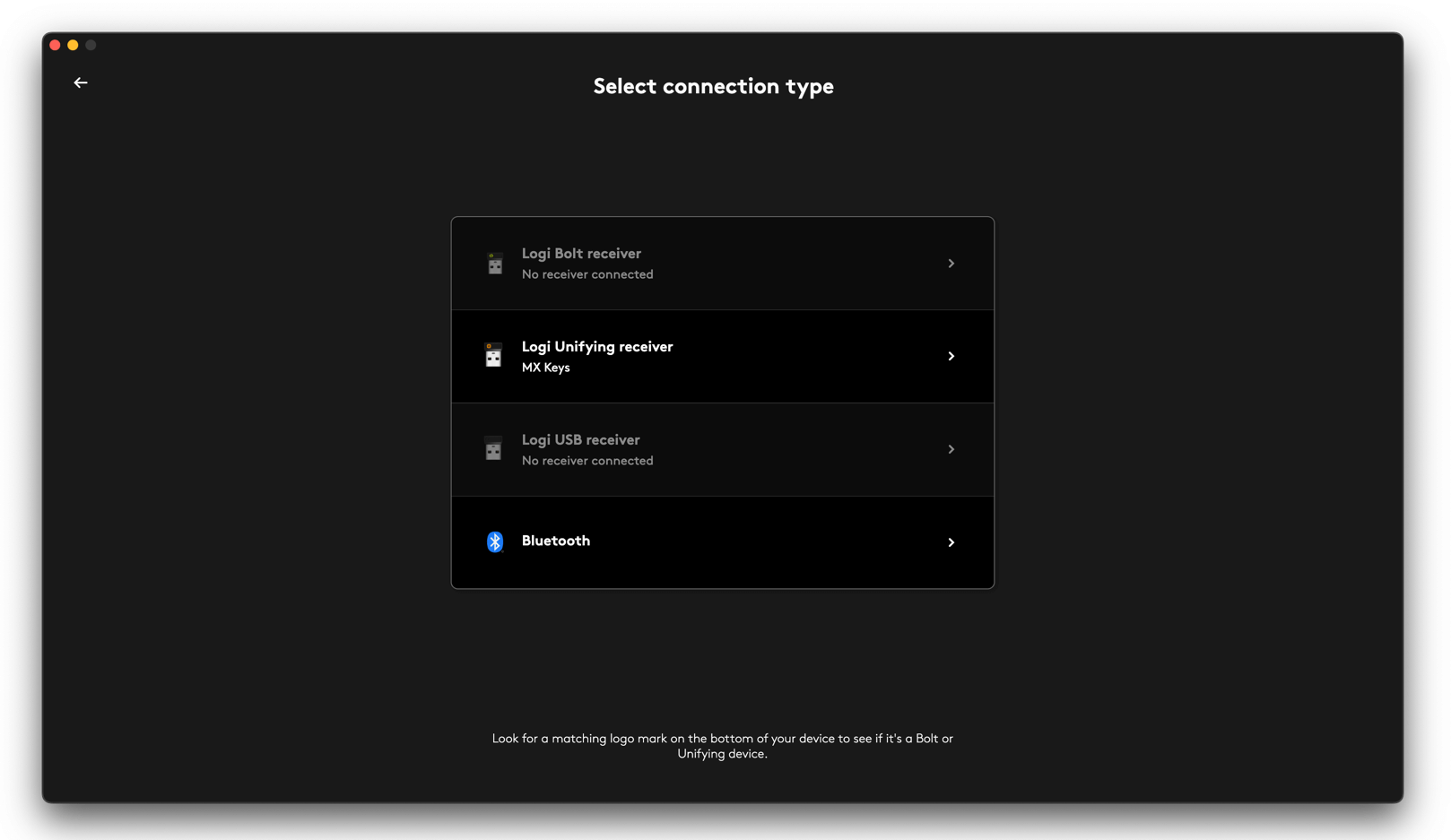Click 'No receiver connected' under Logi USB

coord(587,461)
